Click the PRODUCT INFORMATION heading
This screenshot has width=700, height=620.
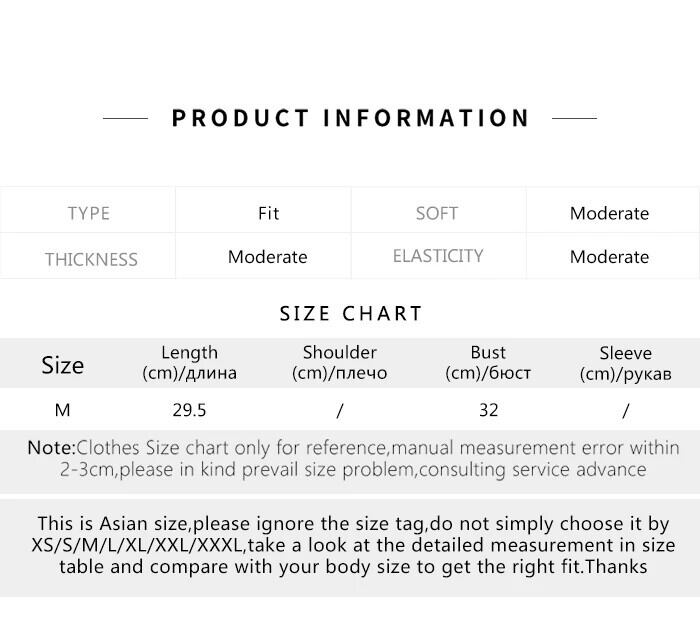point(350,118)
